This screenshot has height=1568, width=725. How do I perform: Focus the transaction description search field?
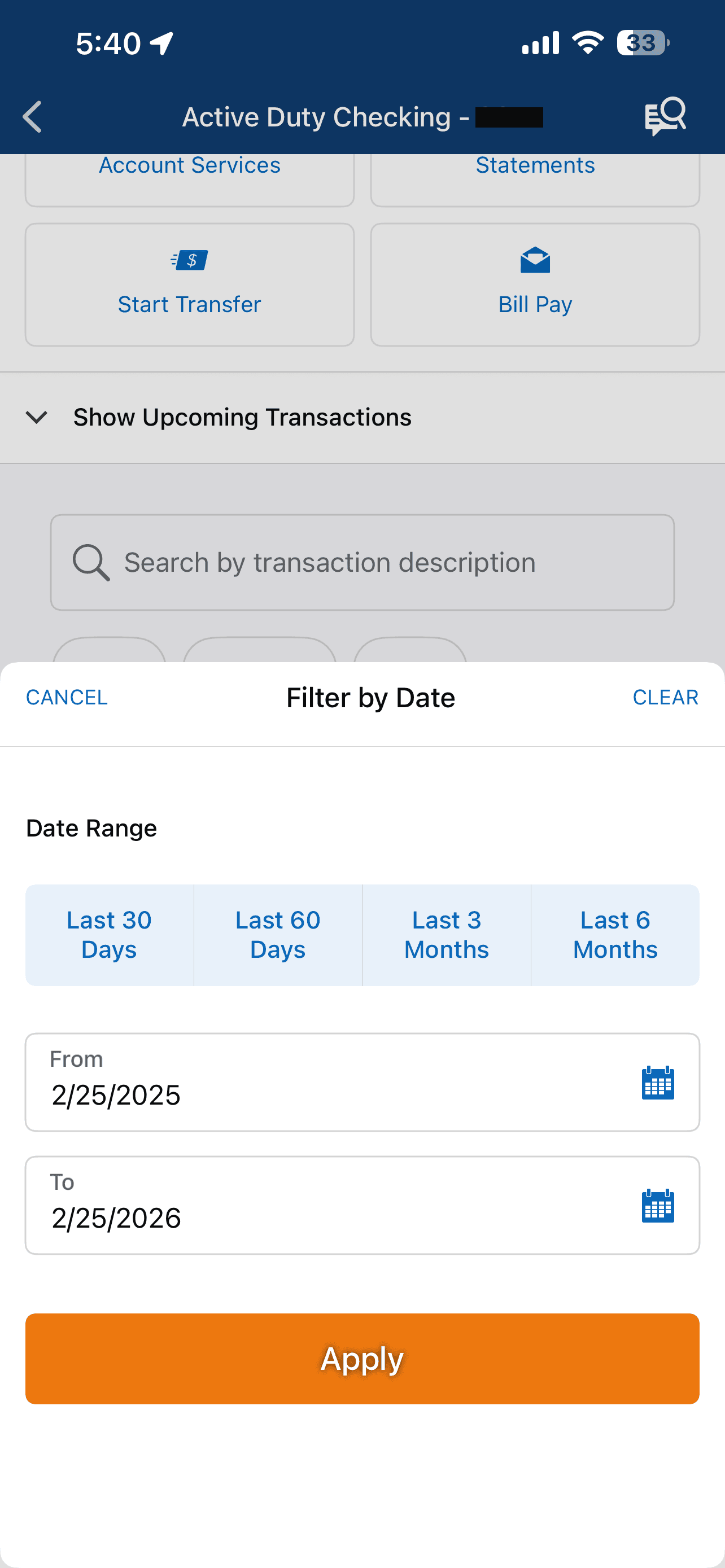point(362,562)
